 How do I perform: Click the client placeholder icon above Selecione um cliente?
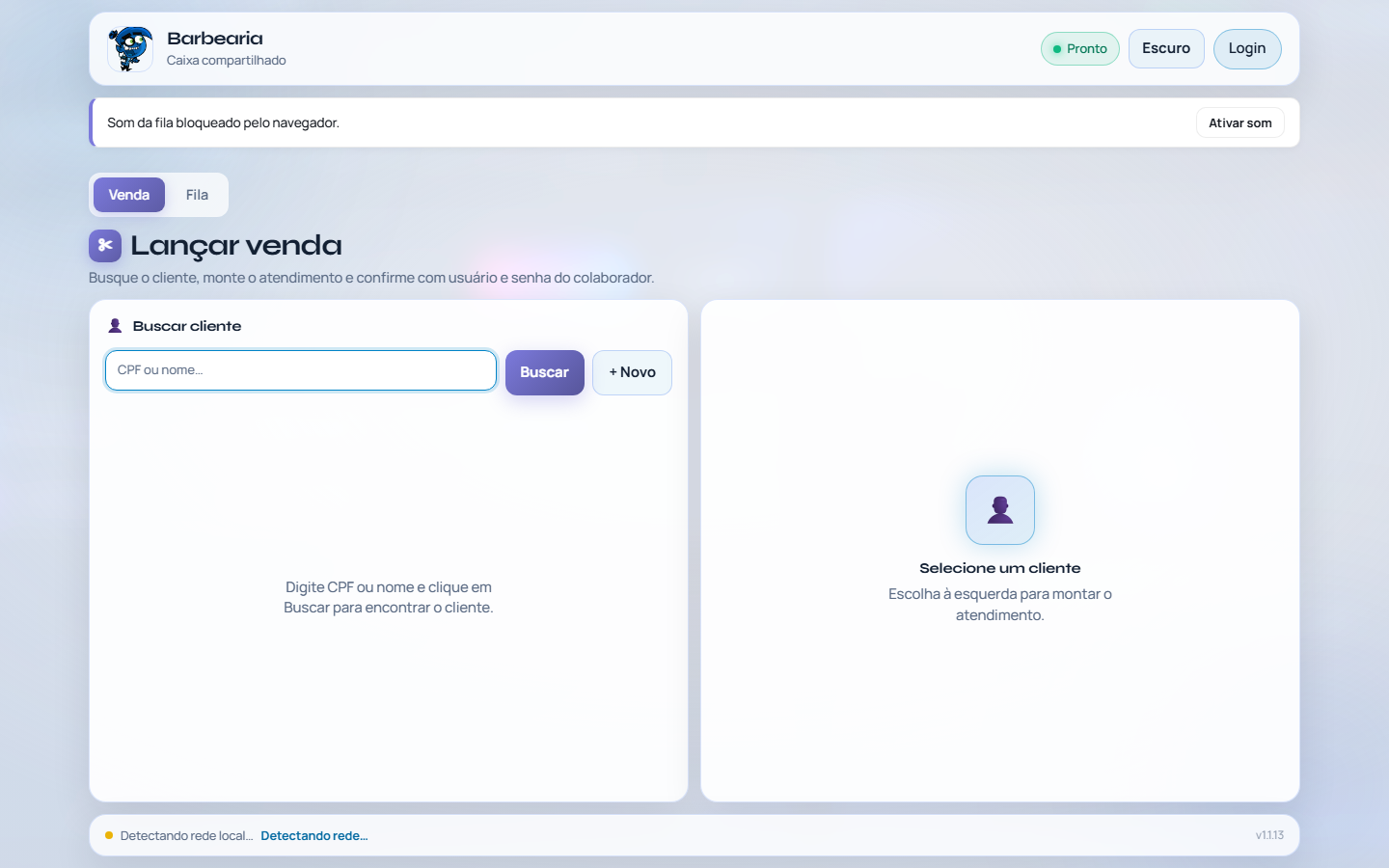click(1000, 510)
